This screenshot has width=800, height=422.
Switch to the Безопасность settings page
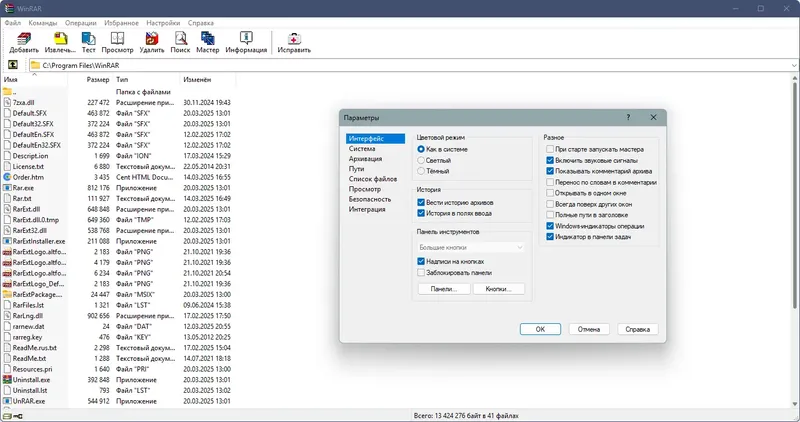[370, 199]
